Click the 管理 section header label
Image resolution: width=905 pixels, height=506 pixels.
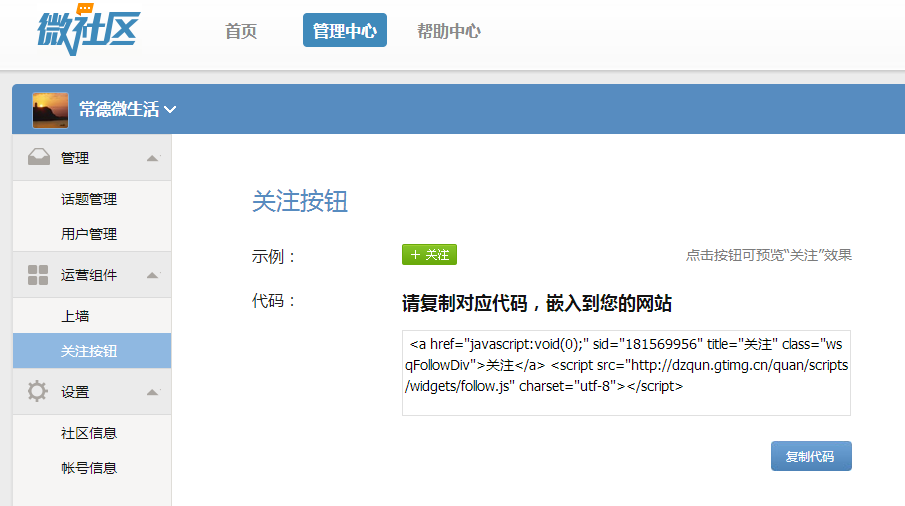(x=75, y=158)
